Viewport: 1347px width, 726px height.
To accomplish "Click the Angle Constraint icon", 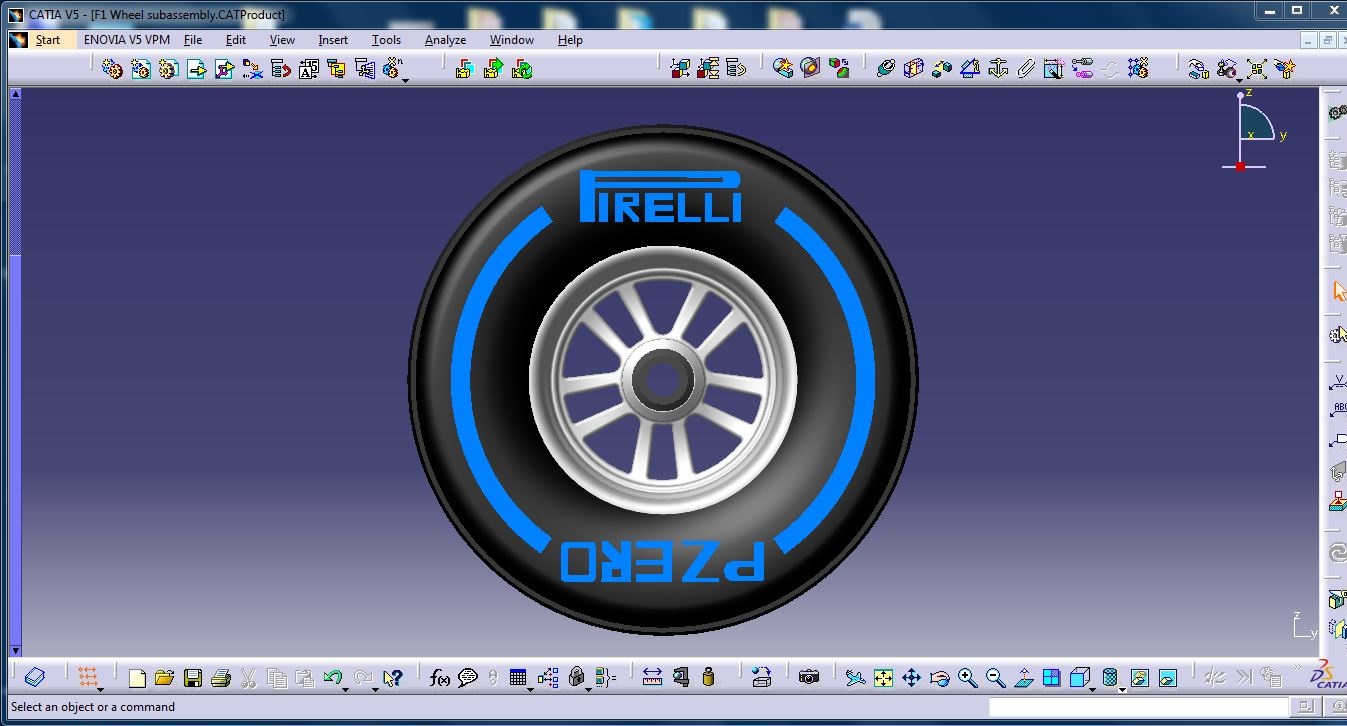I will [969, 68].
